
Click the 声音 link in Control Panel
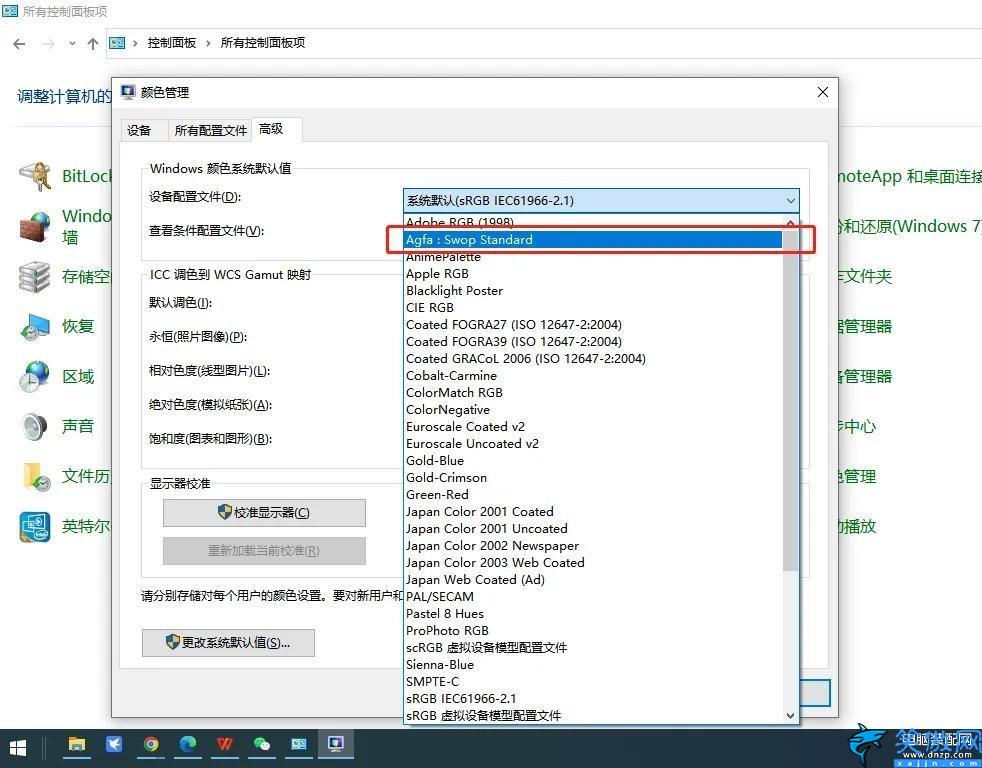point(78,427)
